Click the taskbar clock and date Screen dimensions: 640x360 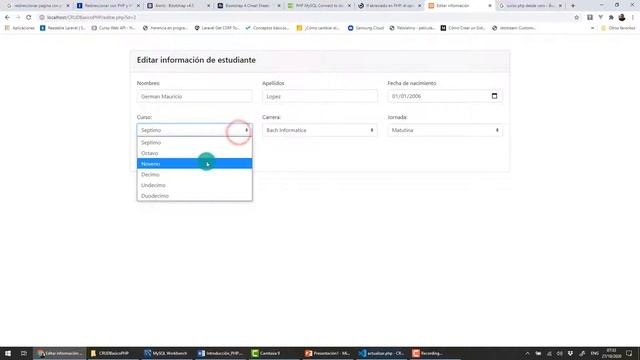pyautogui.click(x=611, y=353)
